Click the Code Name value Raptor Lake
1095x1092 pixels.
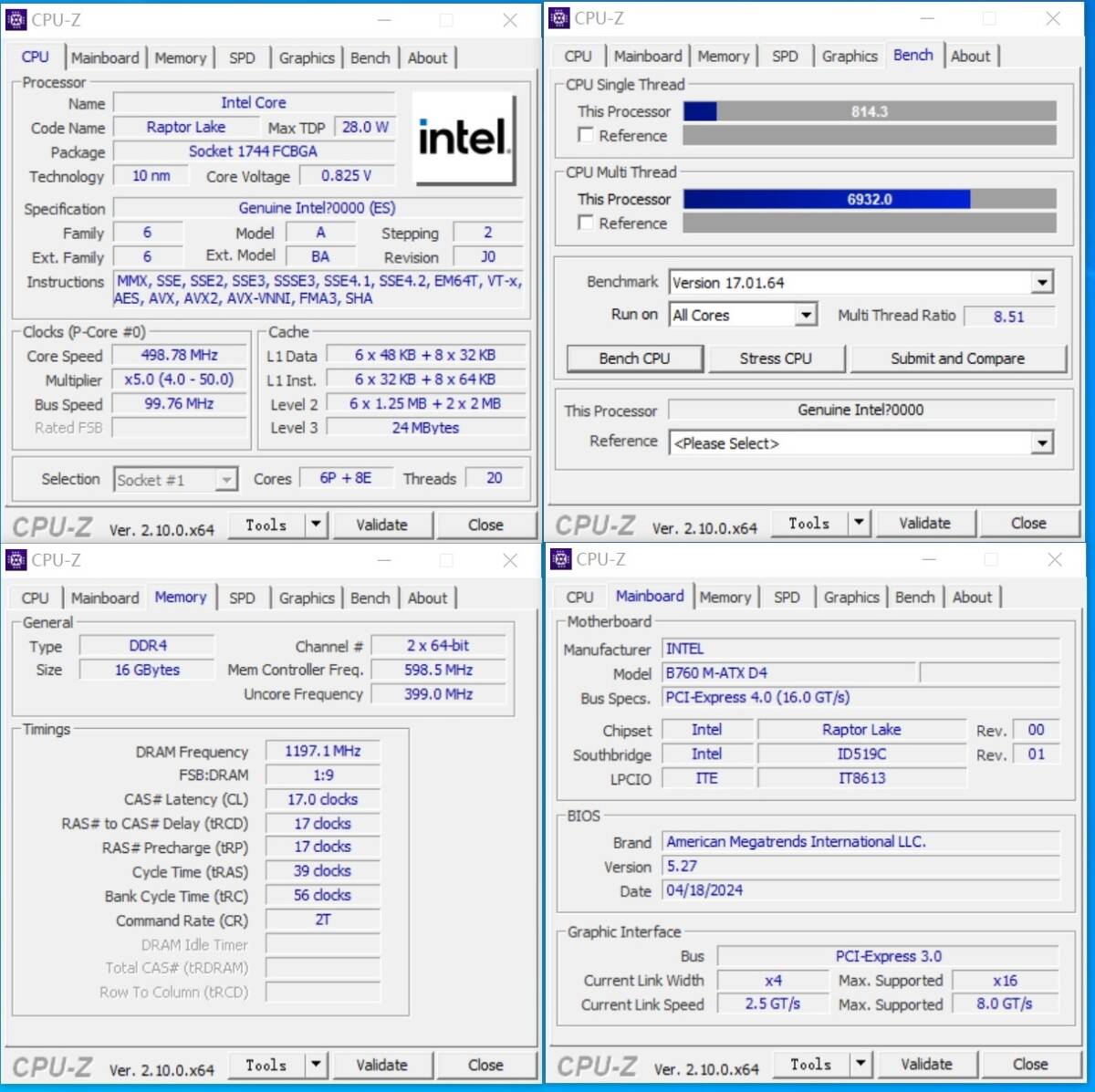click(x=186, y=127)
